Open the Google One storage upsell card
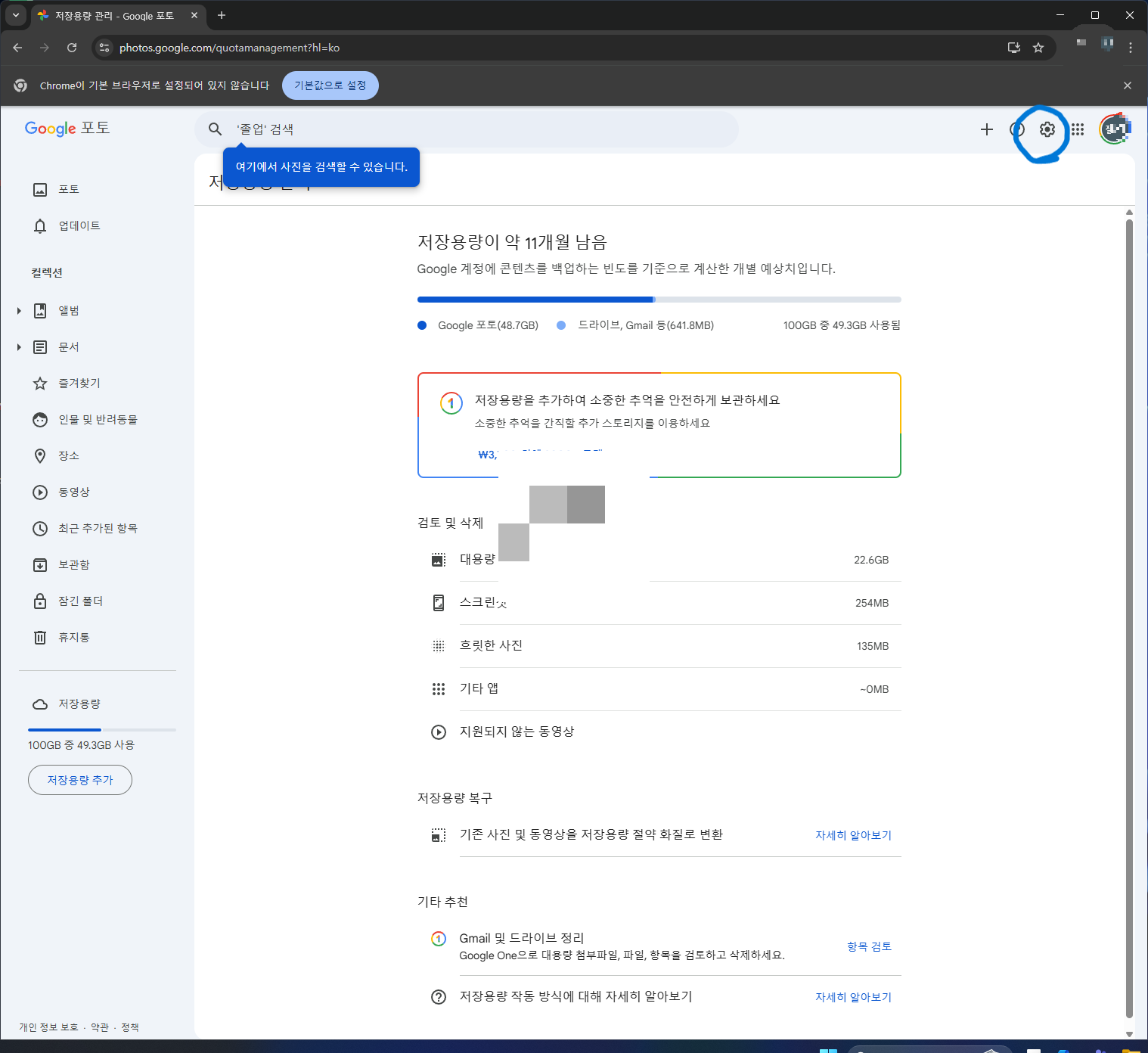 [659, 425]
